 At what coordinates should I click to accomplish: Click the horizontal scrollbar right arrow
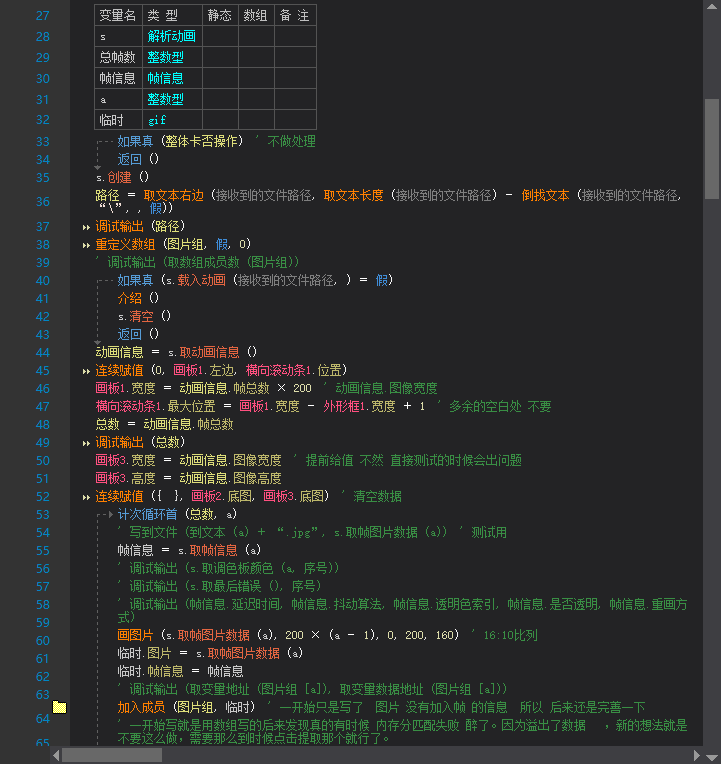point(697,755)
